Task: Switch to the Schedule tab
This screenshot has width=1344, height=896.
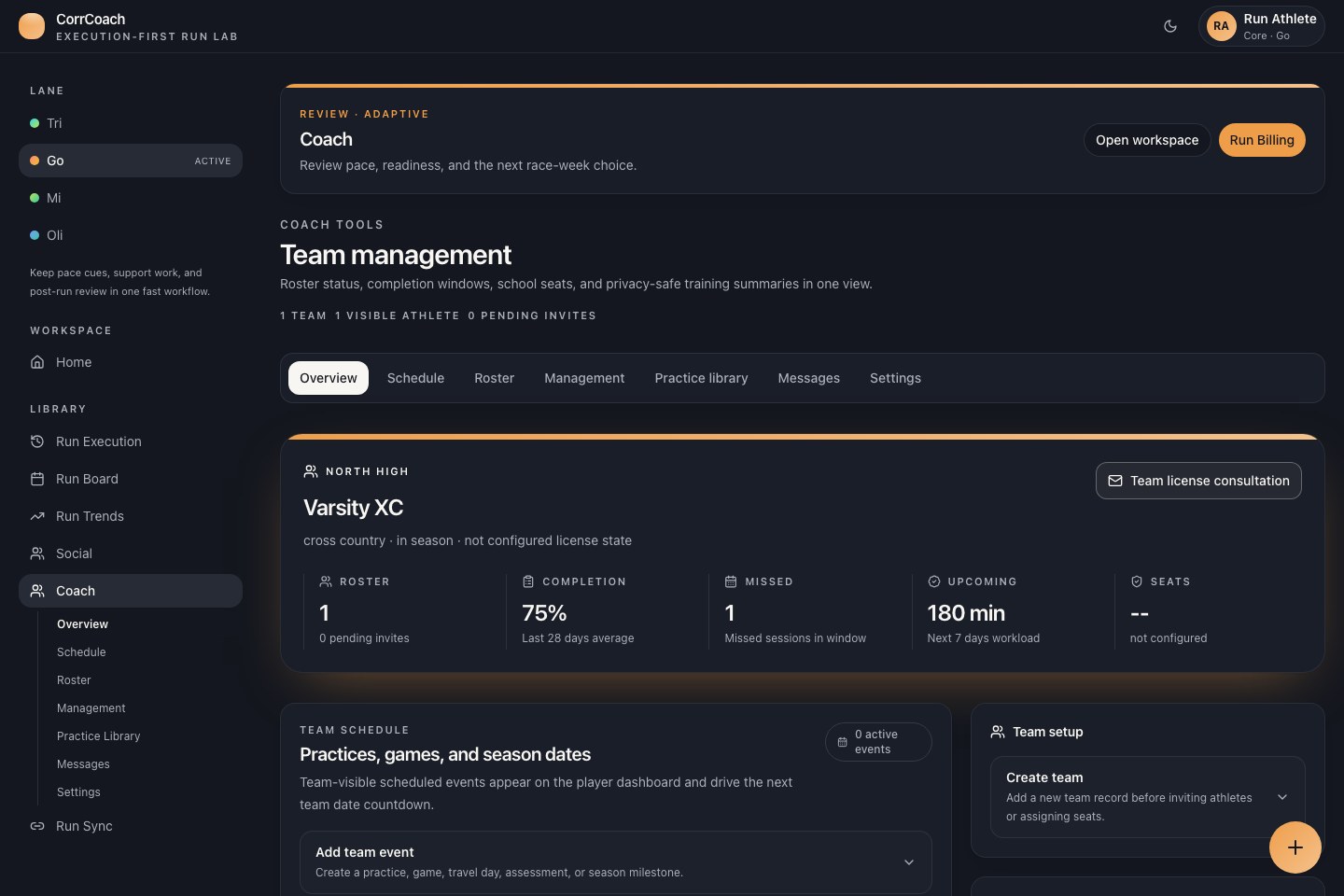Action: coord(415,378)
